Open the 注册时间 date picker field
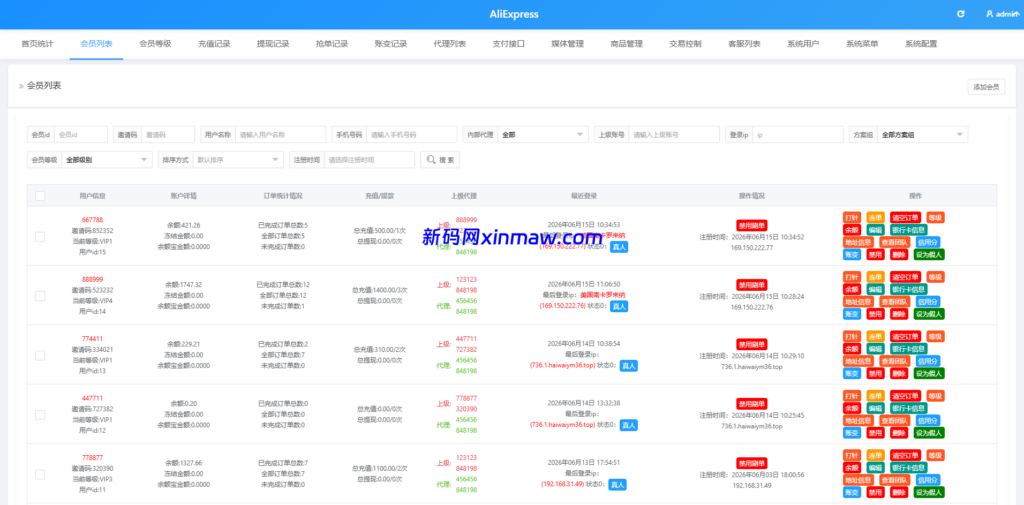The image size is (1024, 505). pos(369,159)
